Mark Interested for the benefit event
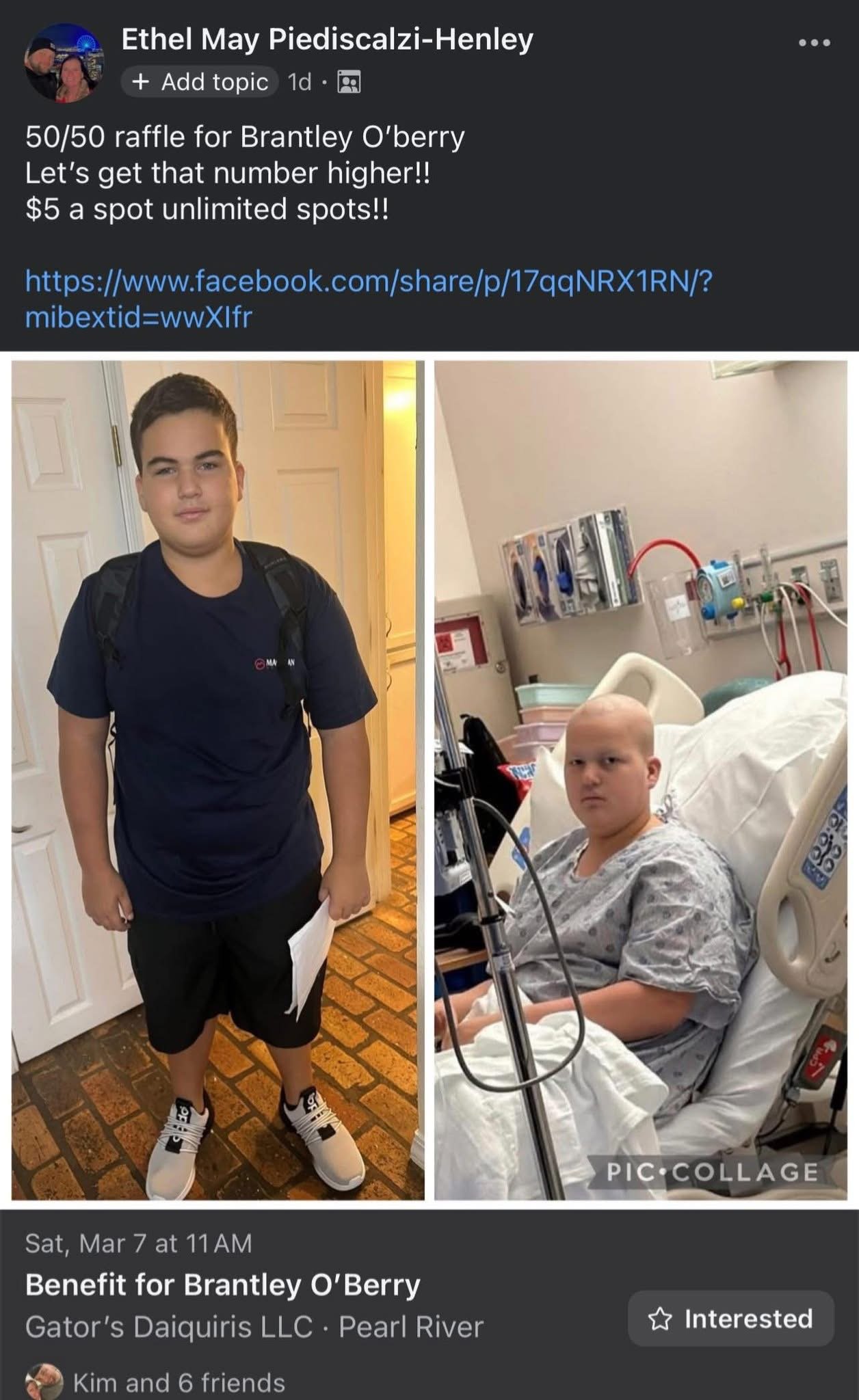Viewport: 859px width, 1400px height. 731,1319
